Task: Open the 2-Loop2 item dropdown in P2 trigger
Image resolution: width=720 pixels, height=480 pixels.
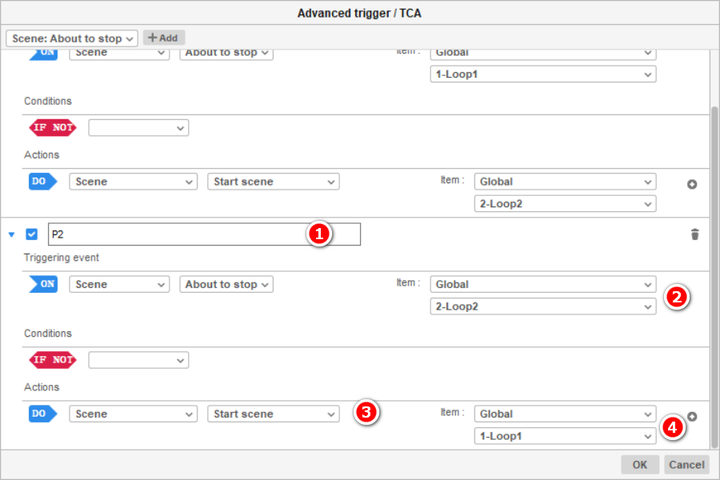Action: coord(543,307)
